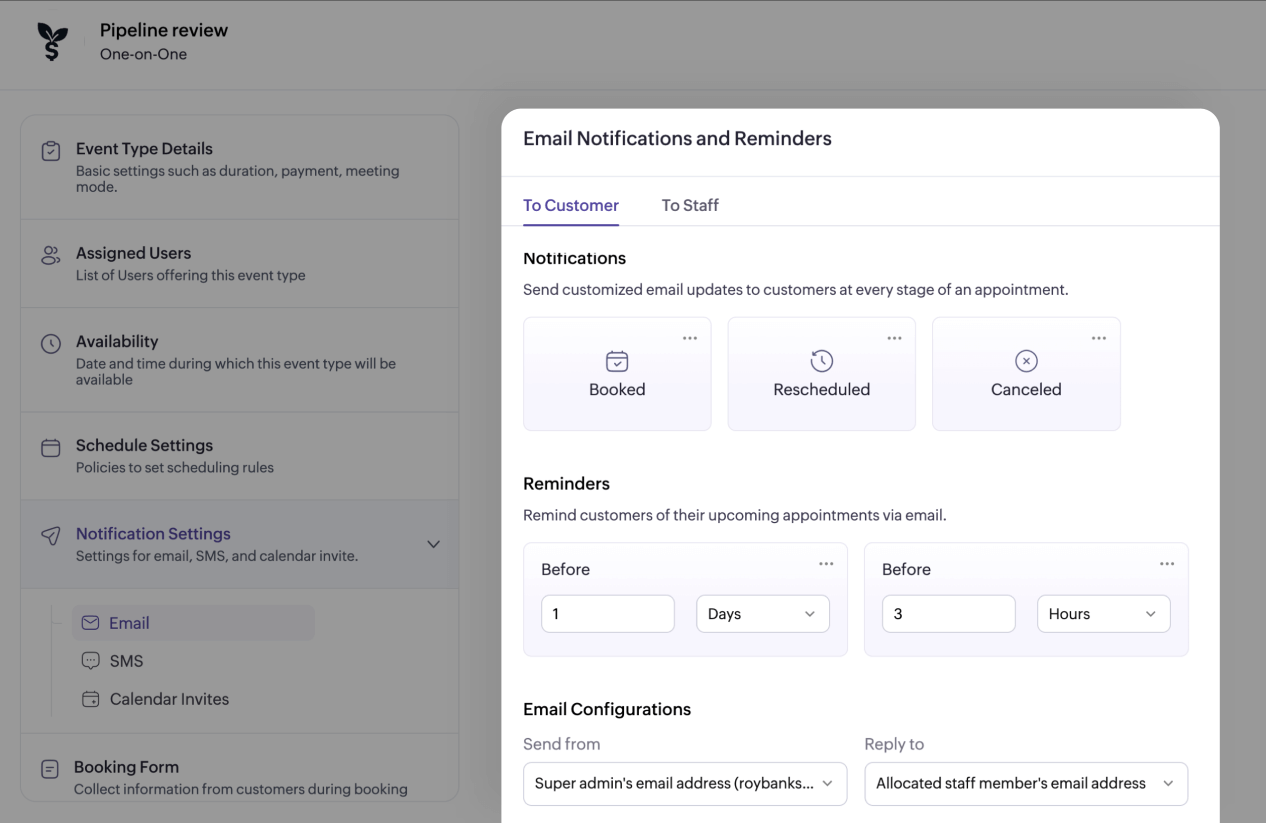Screen dimensions: 1266x823
Task: Collapse the Notification Settings section chevron
Action: pos(433,543)
